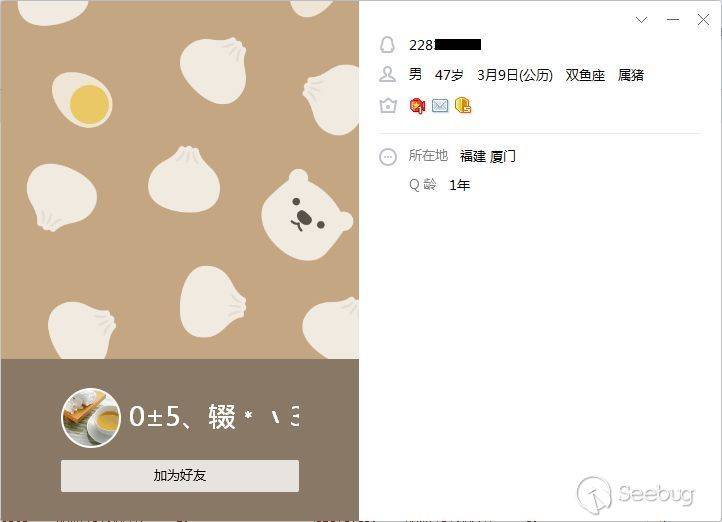The width and height of the screenshot is (722, 522).
Task: Open the red video badge icon
Action: click(x=417, y=106)
